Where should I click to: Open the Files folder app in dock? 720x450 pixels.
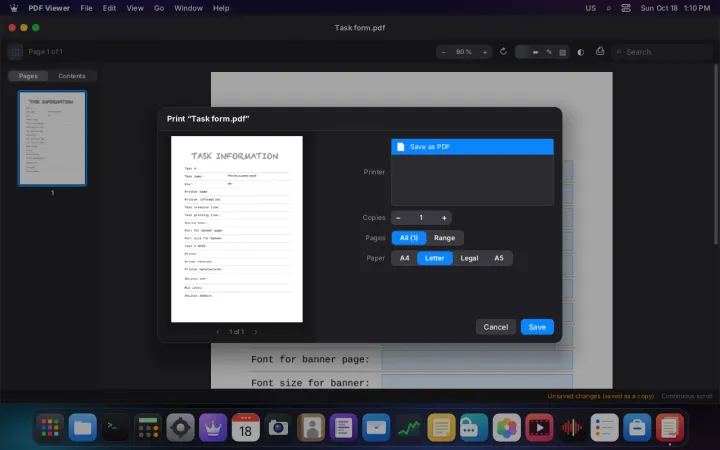tap(83, 428)
